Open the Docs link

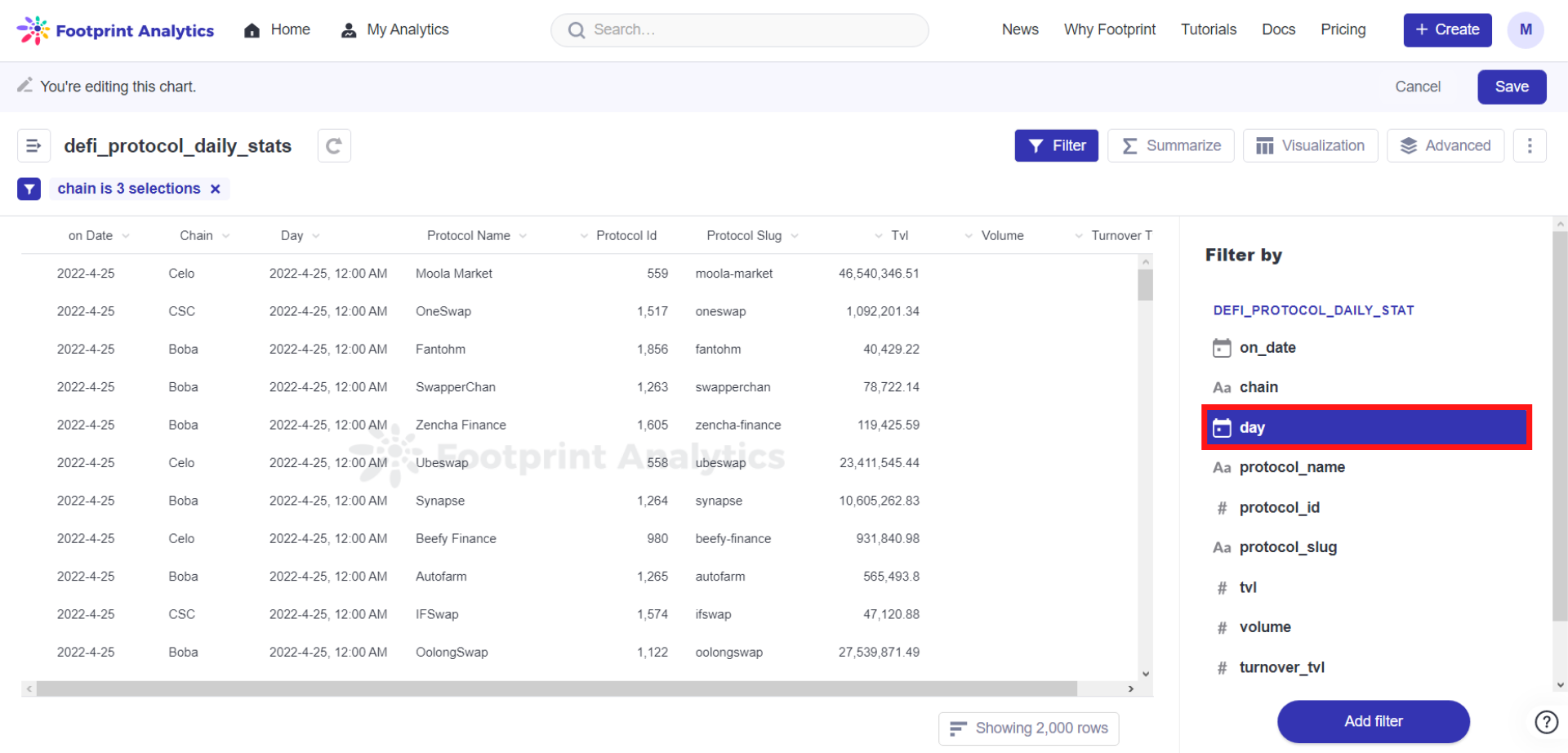point(1278,30)
